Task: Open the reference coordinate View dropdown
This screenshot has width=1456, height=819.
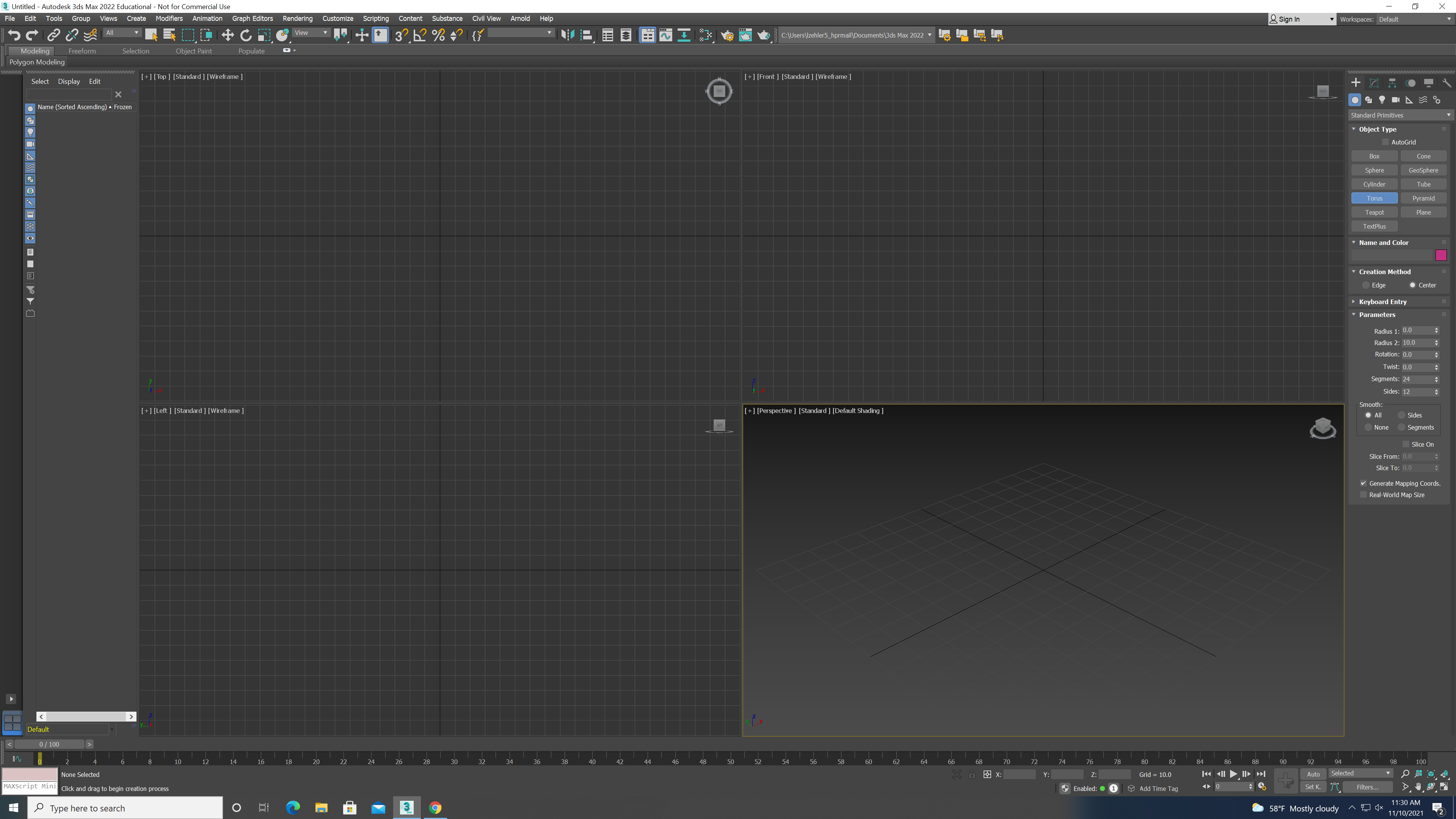Action: click(311, 33)
